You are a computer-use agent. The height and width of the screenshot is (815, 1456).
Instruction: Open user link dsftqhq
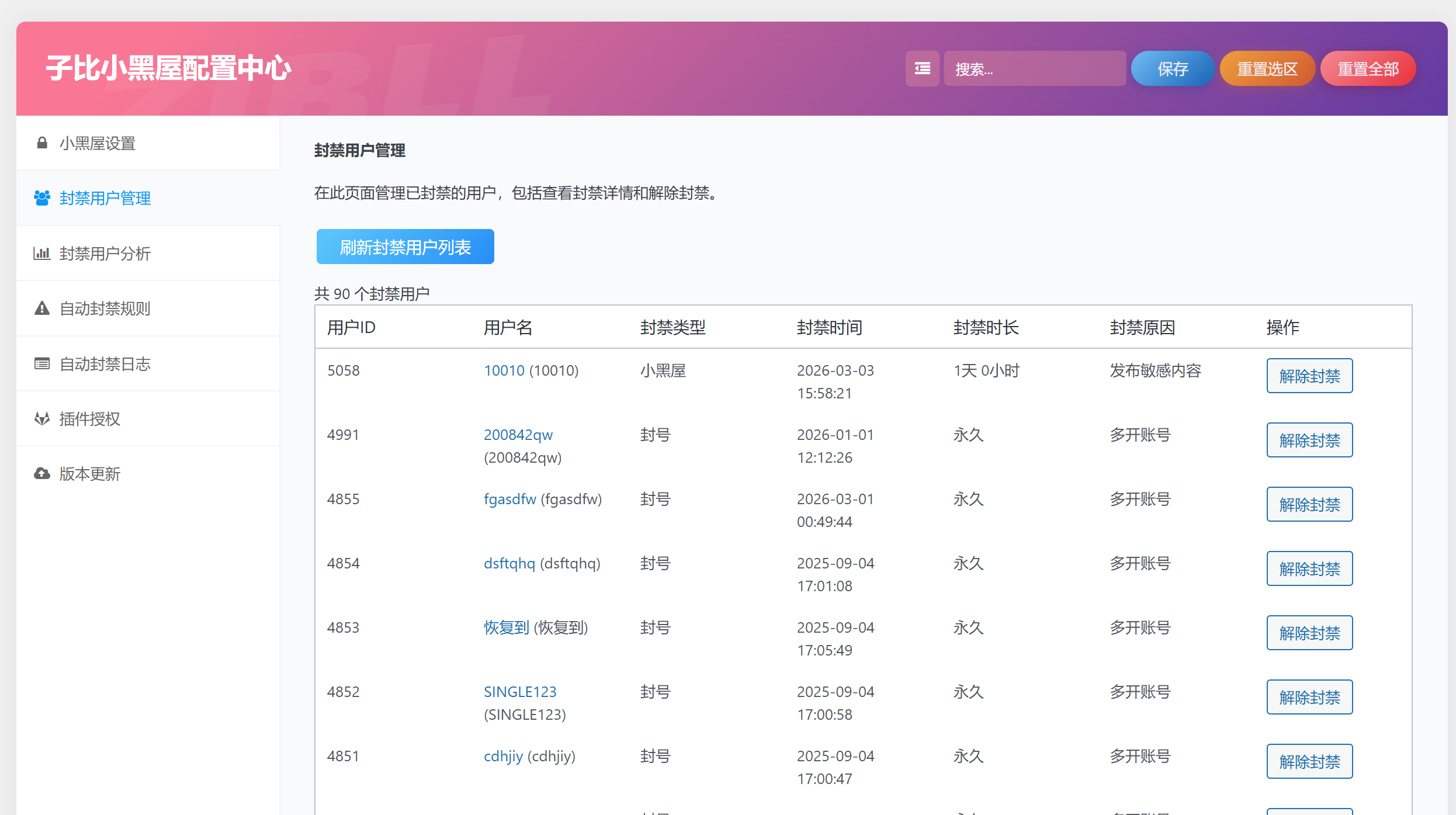tap(509, 564)
